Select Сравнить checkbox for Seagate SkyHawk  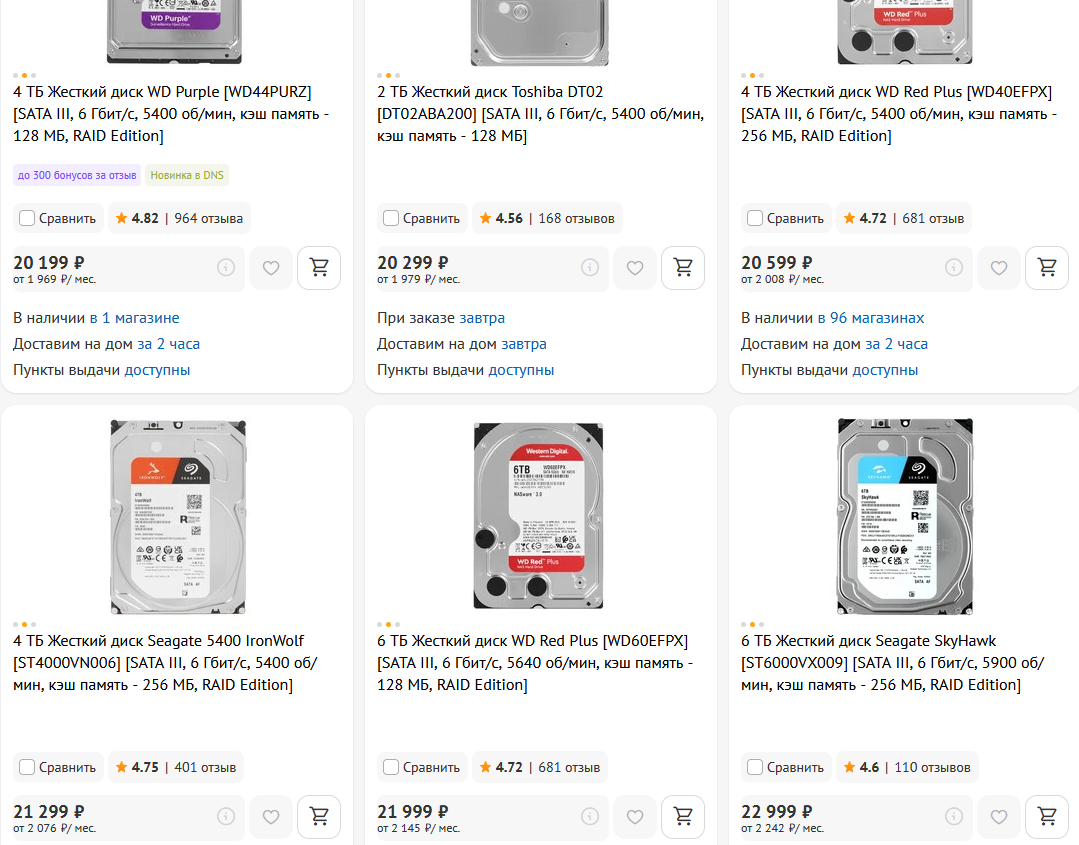(755, 767)
